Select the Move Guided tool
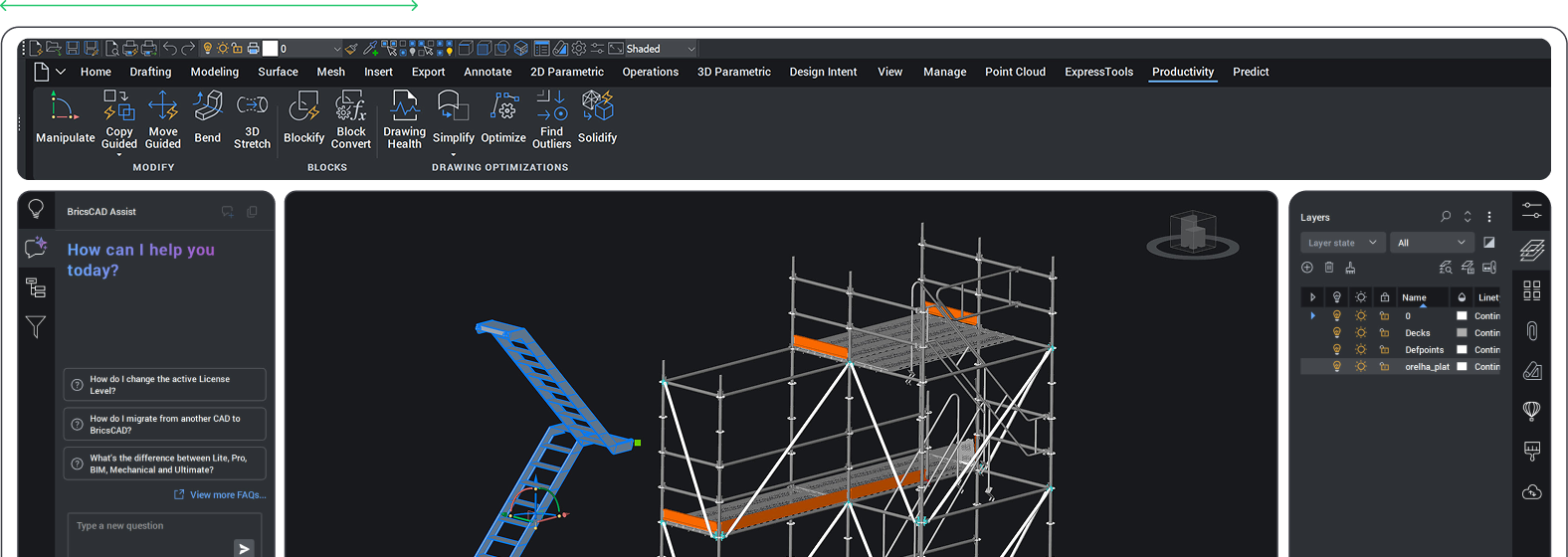1568x557 pixels. pos(163,119)
